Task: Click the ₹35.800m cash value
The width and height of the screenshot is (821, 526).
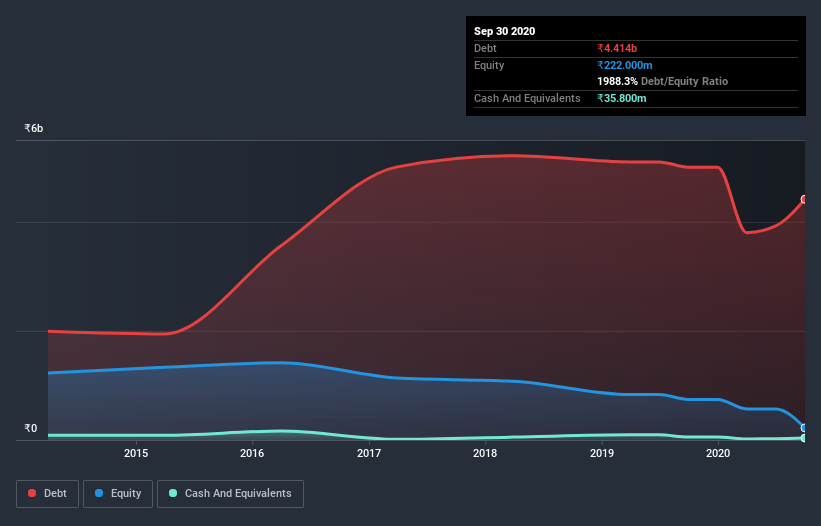Action: pos(622,98)
